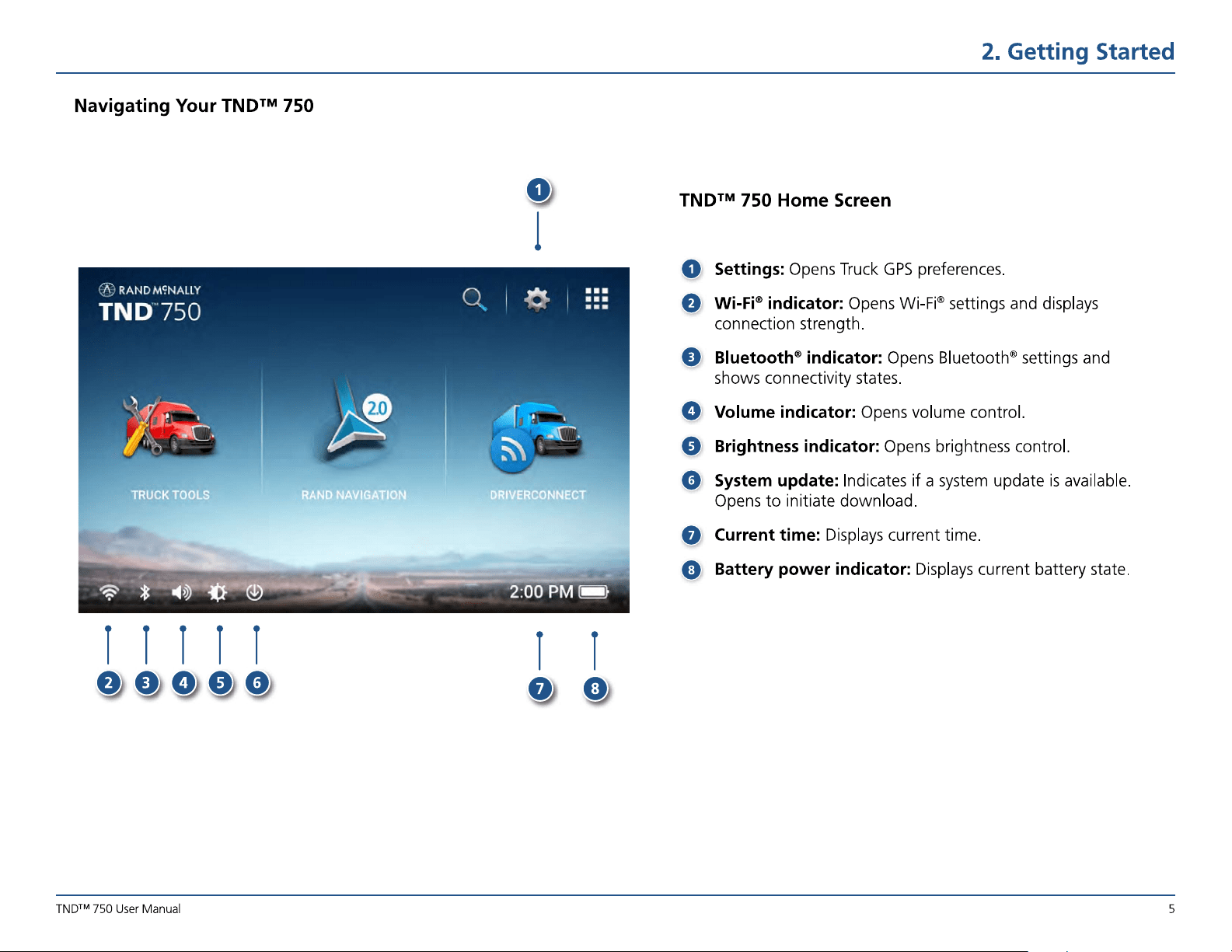Viewport: 1232px width, 952px height.
Task: Select the TRUCK TOOLS label
Action: click(170, 495)
